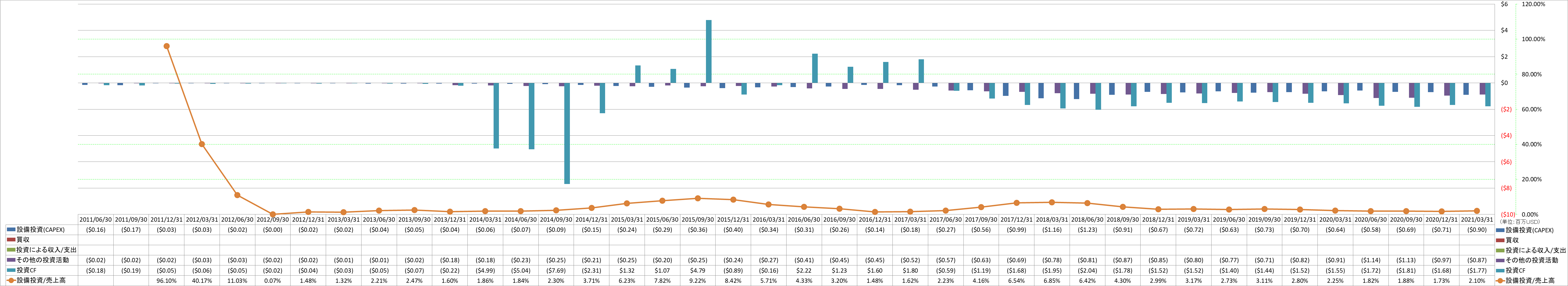The height and width of the screenshot is (286, 1568).
Task: Click the ($0.16) CAPEX cell under 2011/06/30
Action: 96,230
